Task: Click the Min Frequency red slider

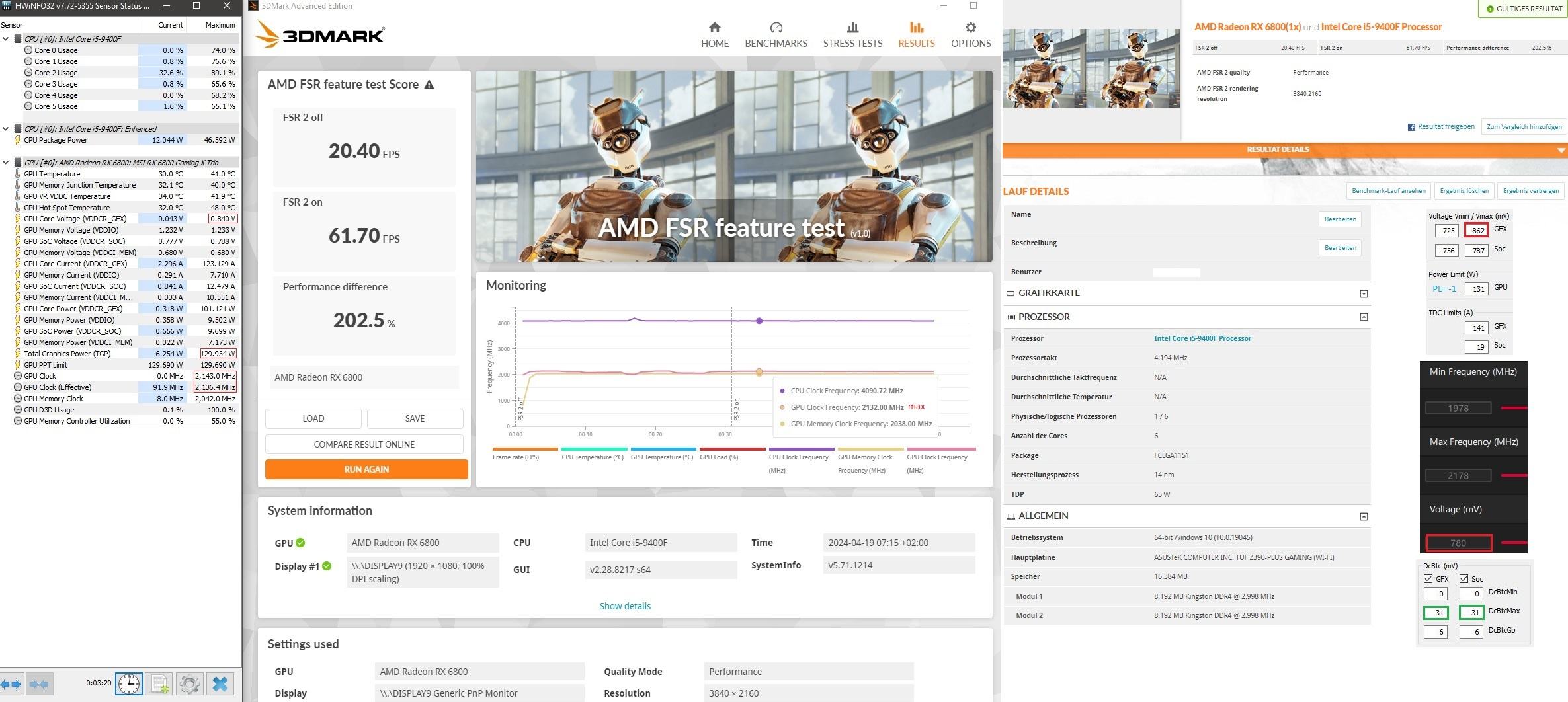Action: [x=1514, y=408]
